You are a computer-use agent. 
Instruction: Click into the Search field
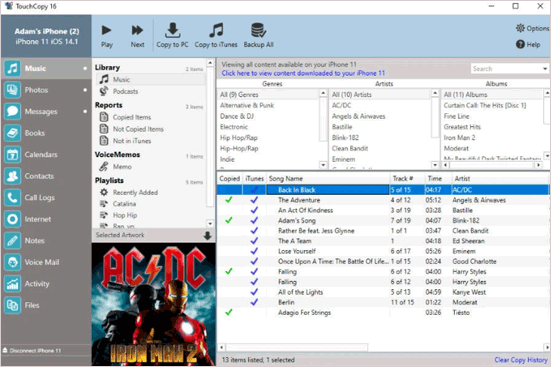505,69
